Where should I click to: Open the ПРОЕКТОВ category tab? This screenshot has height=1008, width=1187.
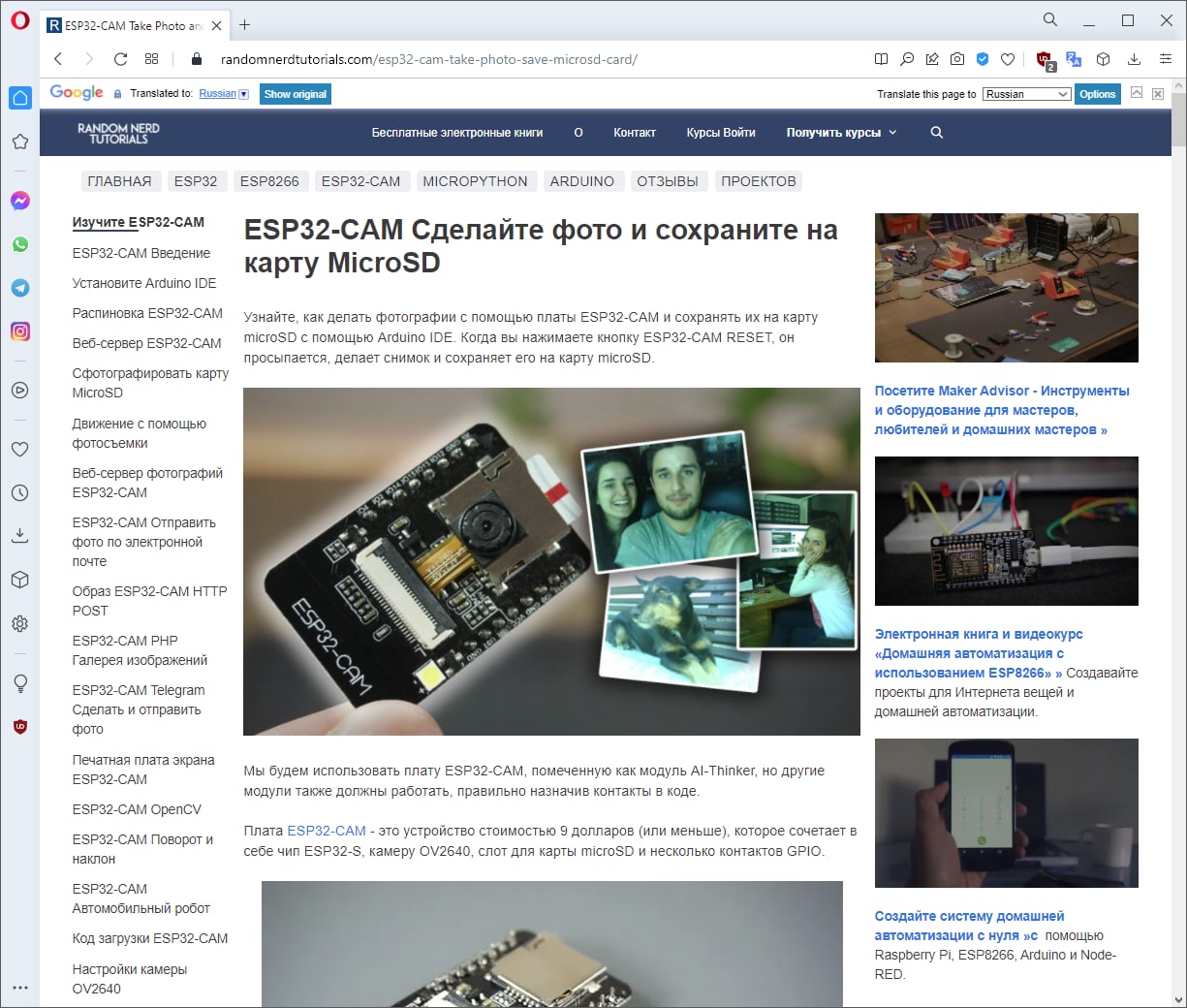point(759,181)
